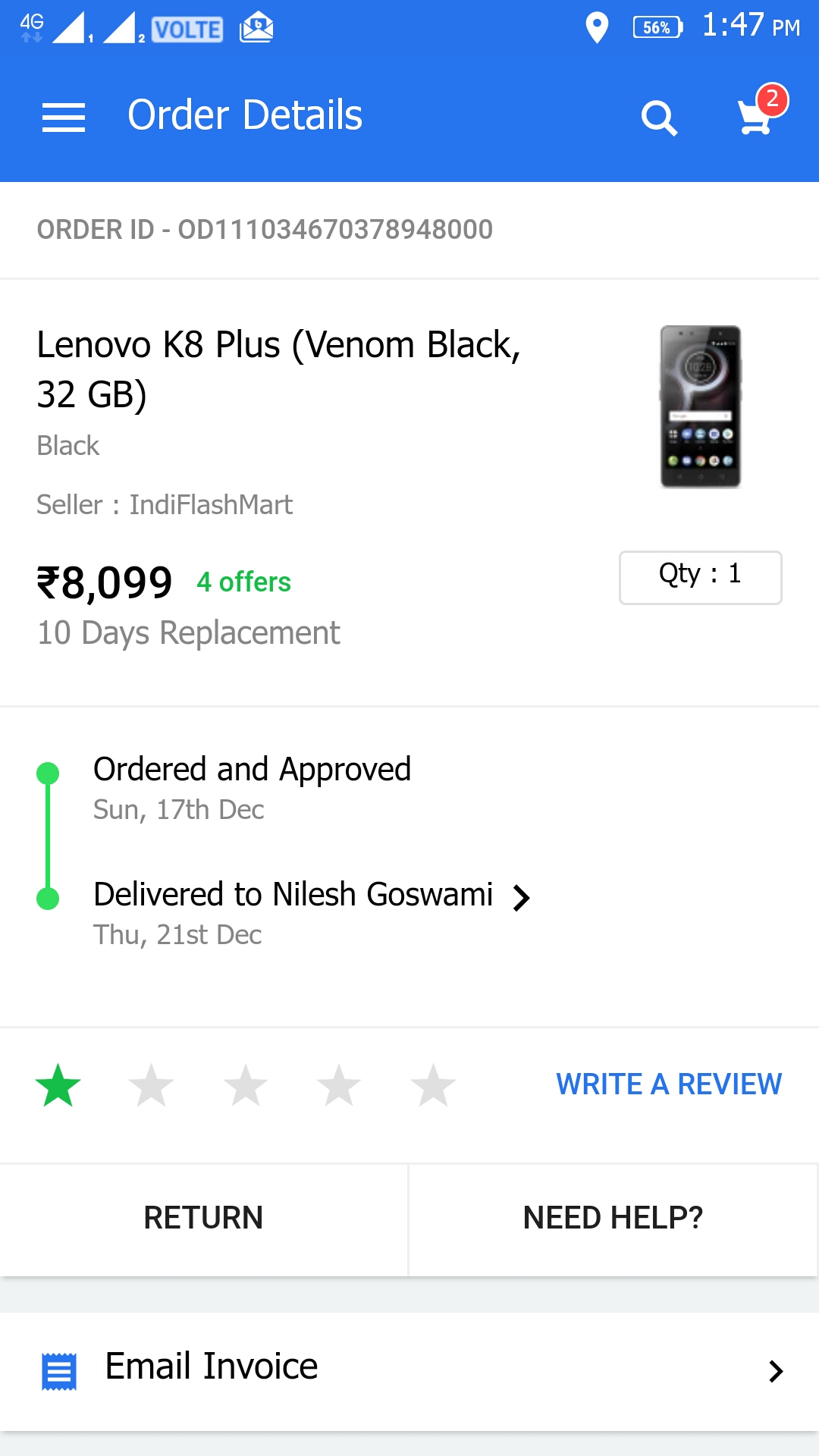Image resolution: width=819 pixels, height=1456 pixels.
Task: Tap the location pin status icon
Action: 597,28
